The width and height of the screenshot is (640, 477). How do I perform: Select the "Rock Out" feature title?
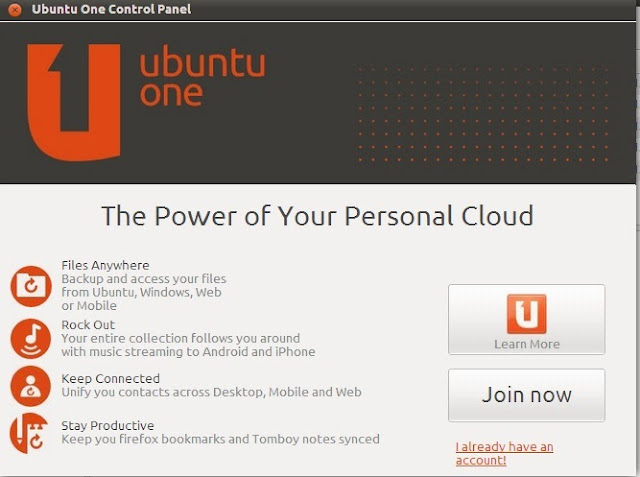88,325
